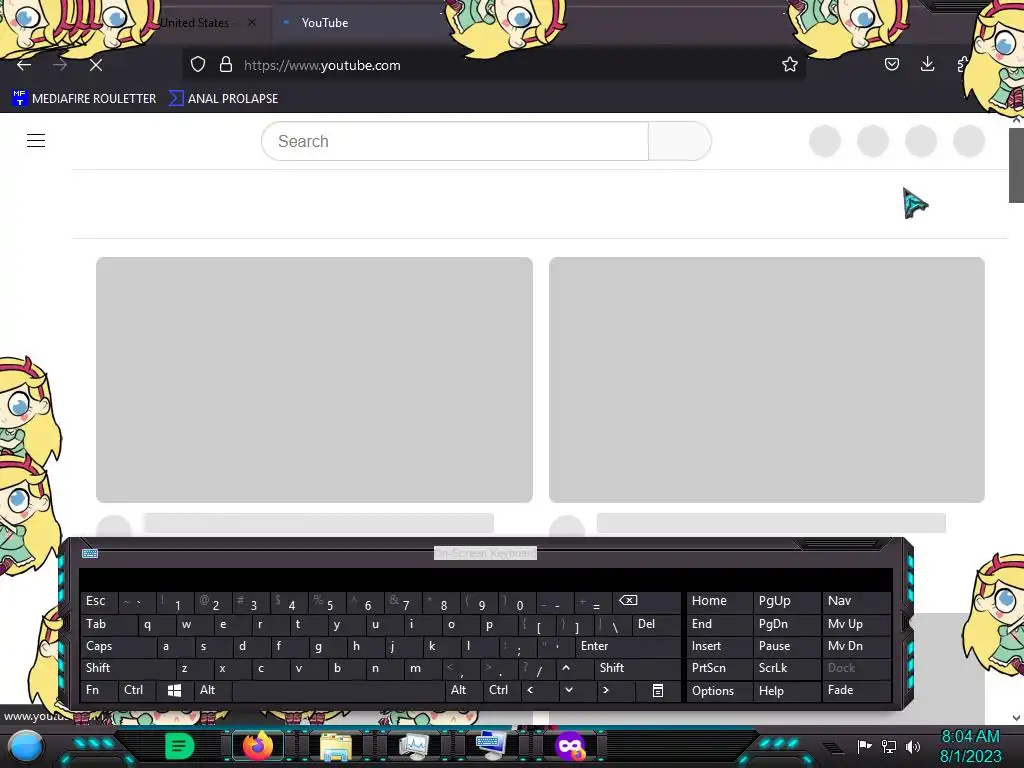Switch to the United States tab
Screen dimensions: 1024x768
[x=195, y=23]
